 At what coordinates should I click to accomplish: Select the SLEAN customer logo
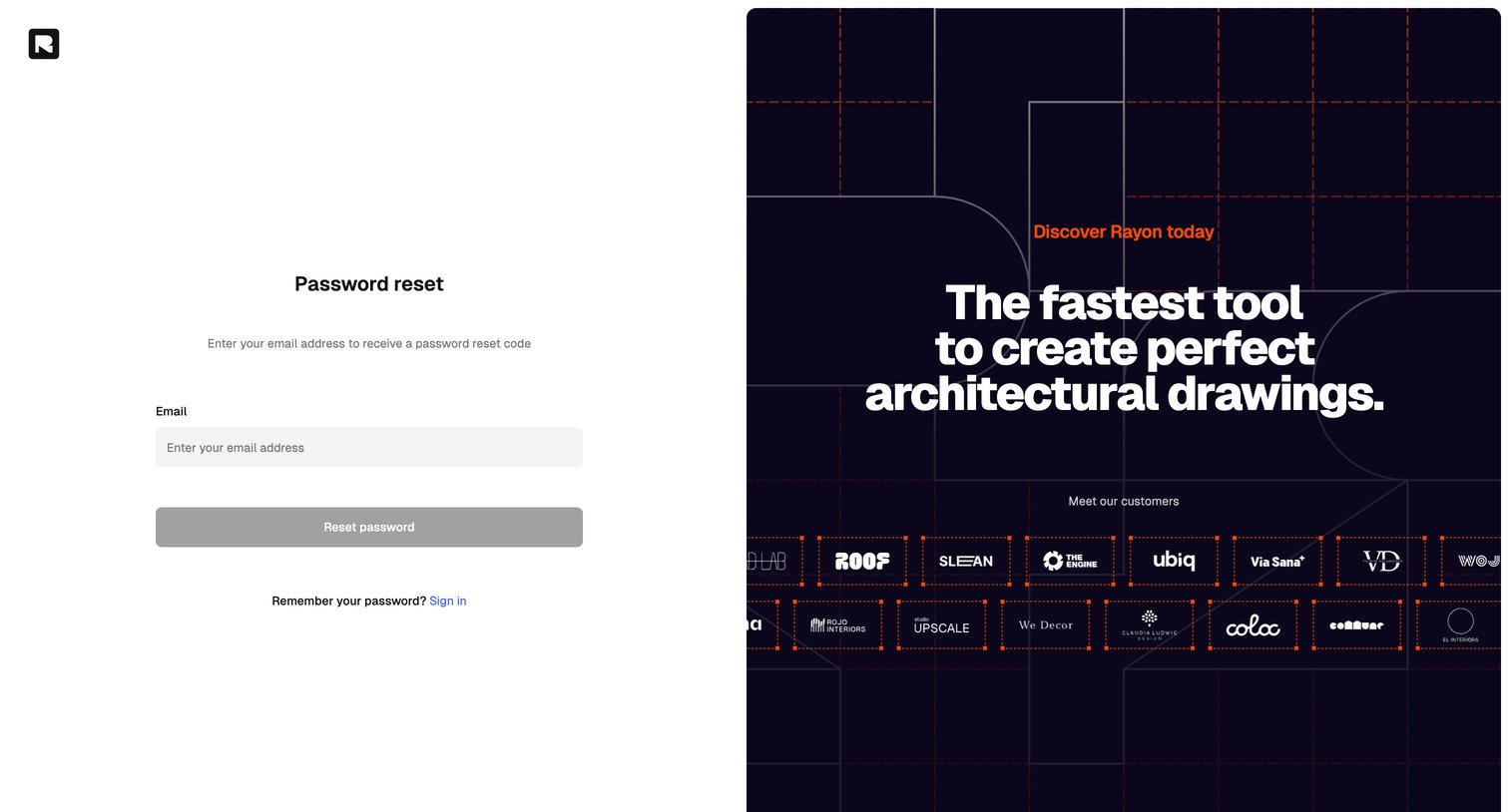tap(966, 562)
